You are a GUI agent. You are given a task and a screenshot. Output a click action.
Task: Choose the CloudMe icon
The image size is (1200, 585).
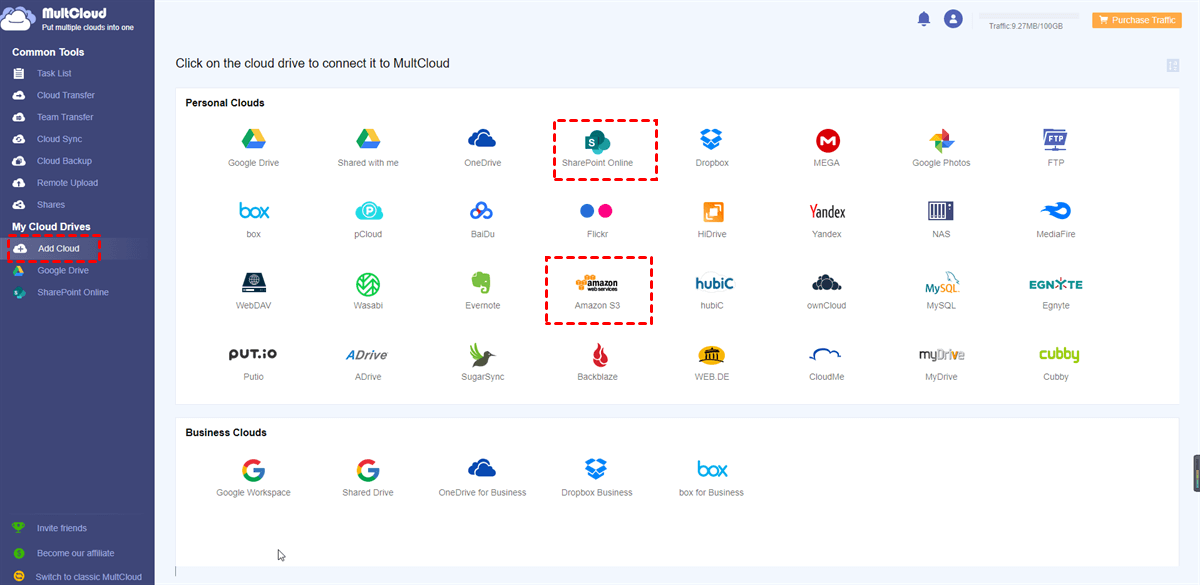(827, 363)
